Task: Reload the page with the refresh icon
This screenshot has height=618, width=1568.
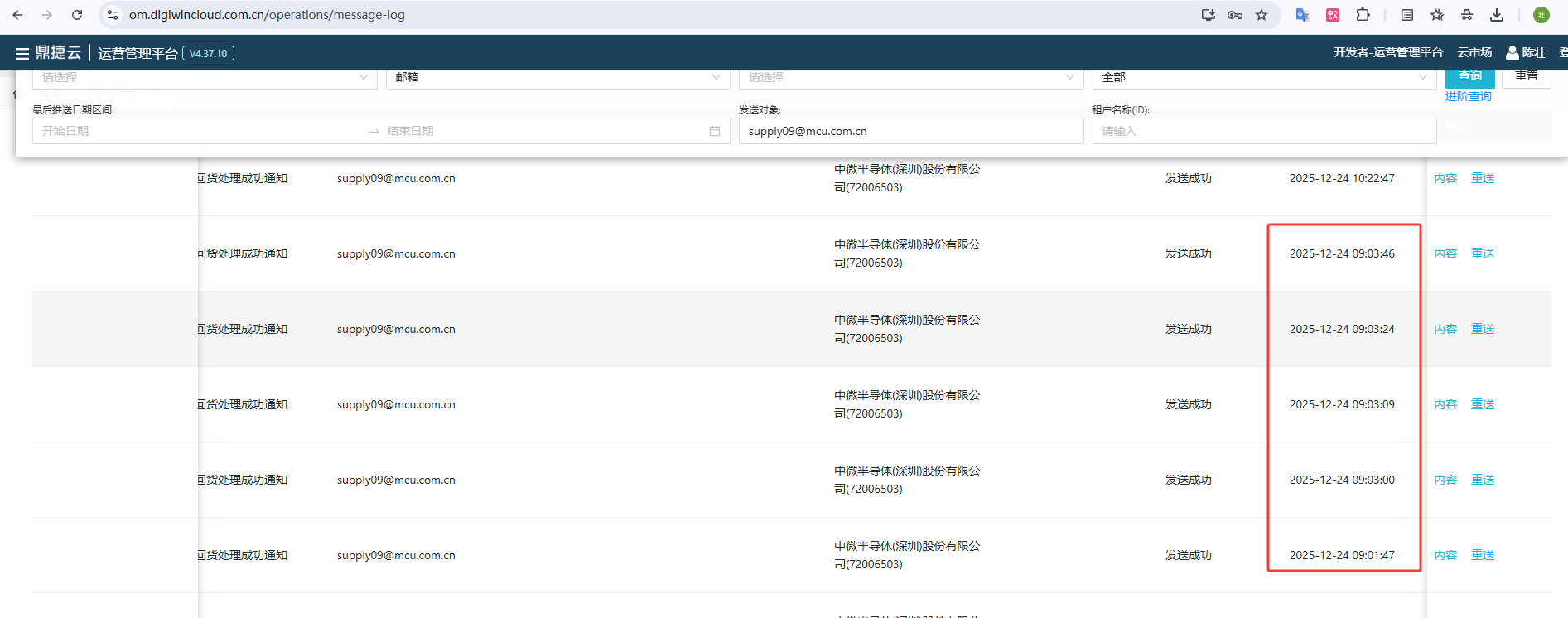Action: pos(77,15)
